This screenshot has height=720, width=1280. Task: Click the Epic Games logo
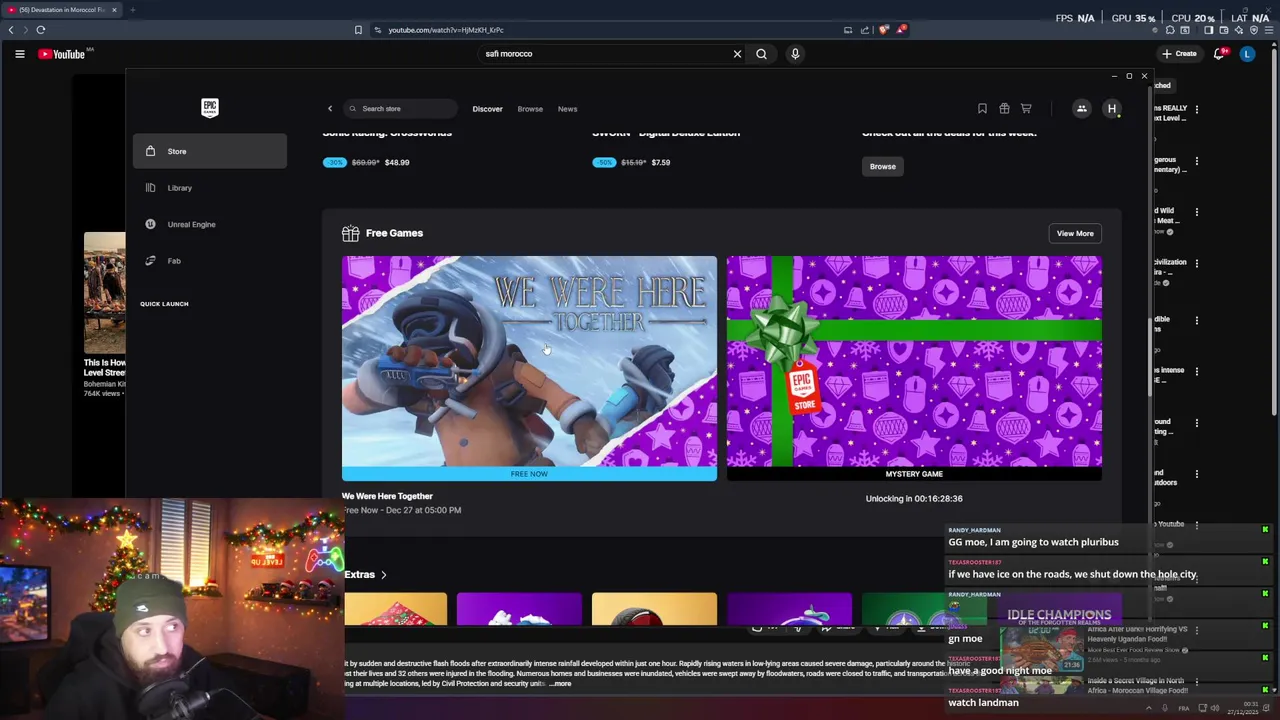210,108
